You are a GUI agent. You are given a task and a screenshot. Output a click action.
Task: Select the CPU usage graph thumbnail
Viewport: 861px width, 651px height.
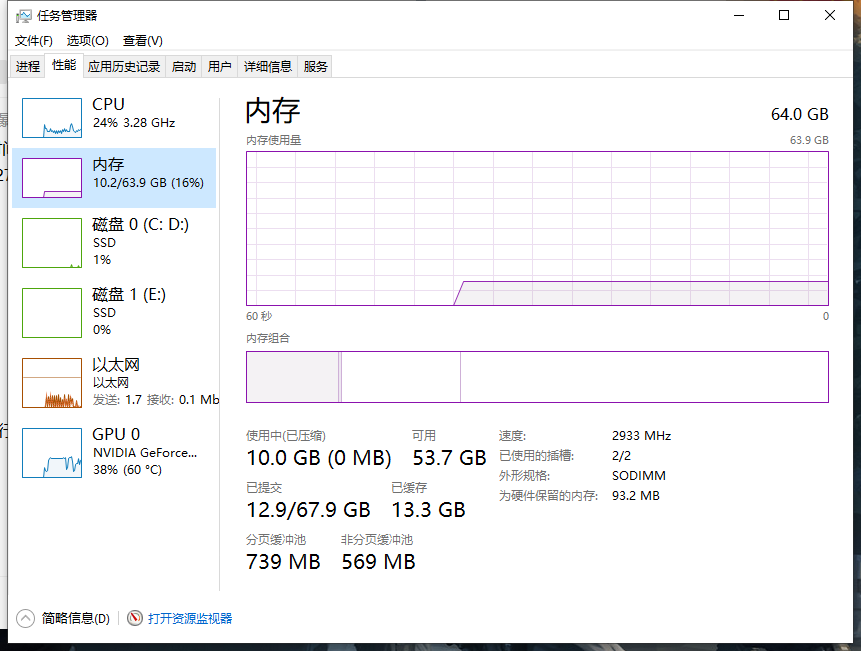[x=52, y=118]
